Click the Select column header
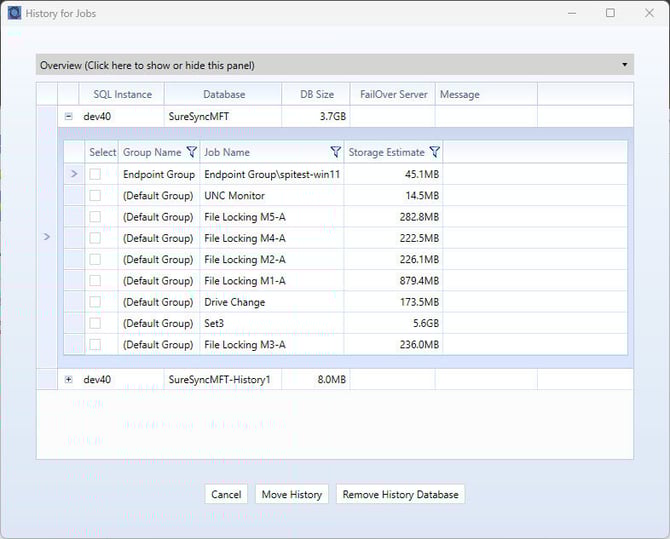Image resolution: width=670 pixels, height=539 pixels. 102,152
